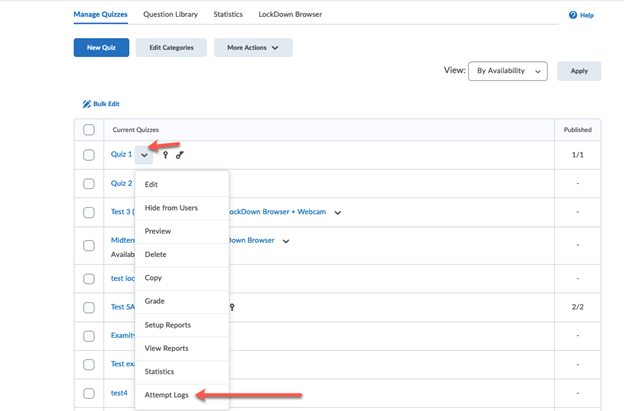The height and width of the screenshot is (411, 624).
Task: Click the Apply button
Action: click(x=579, y=71)
